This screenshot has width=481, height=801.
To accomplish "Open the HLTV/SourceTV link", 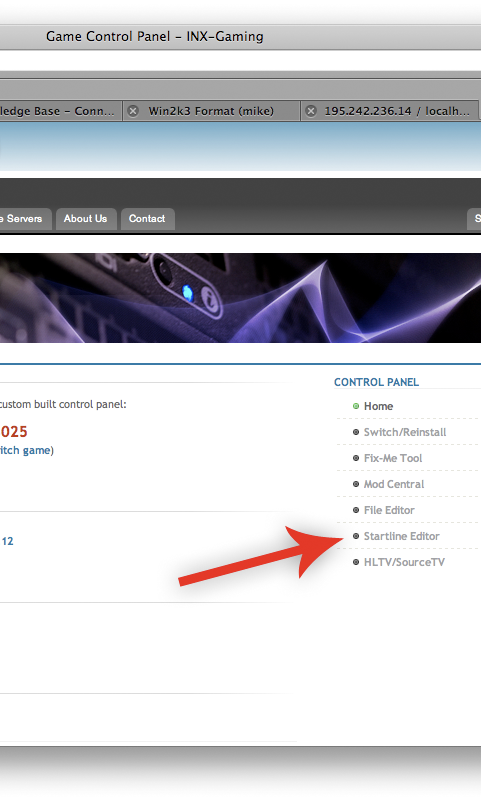I will (x=404, y=562).
